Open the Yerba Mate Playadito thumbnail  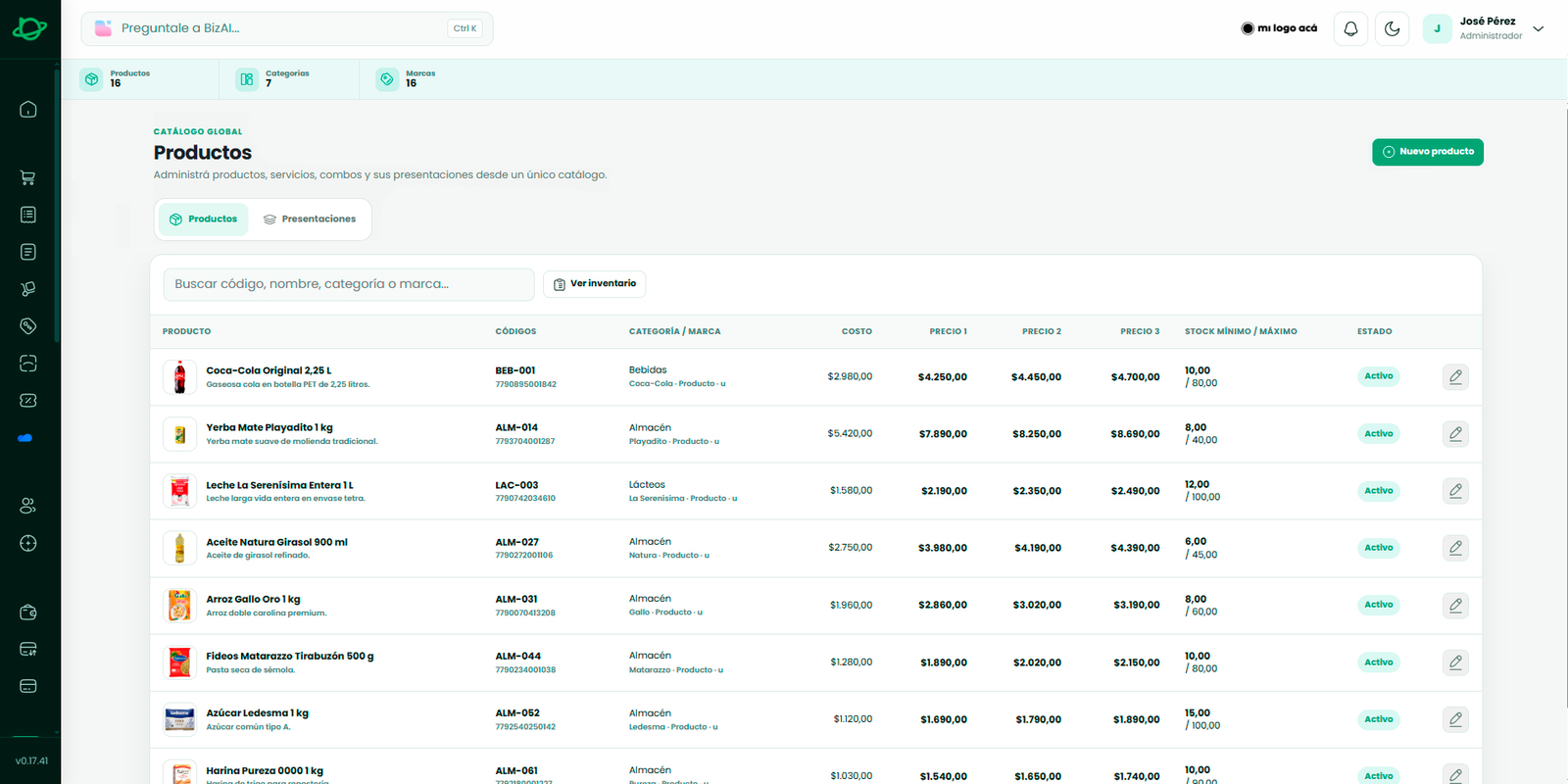[179, 434]
